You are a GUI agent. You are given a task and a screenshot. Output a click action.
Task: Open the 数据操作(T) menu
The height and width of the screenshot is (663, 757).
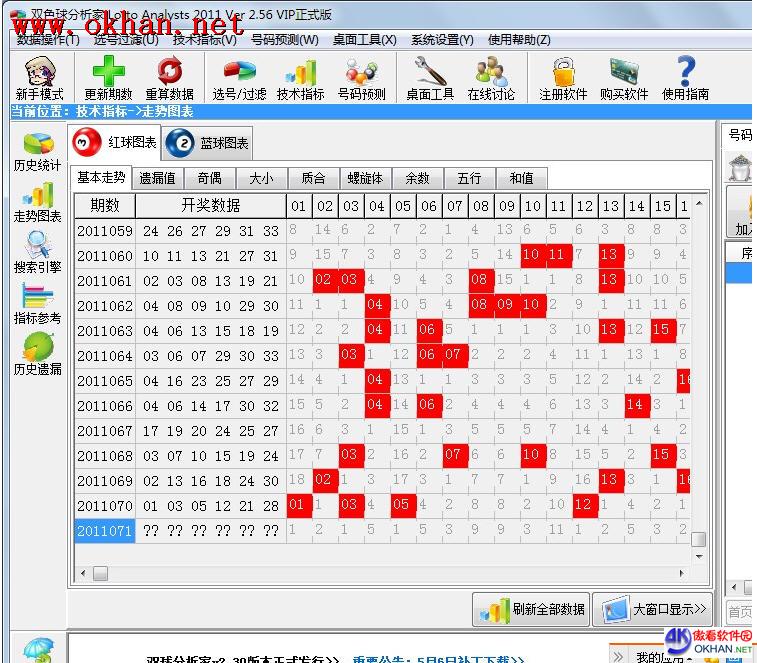tap(48, 40)
